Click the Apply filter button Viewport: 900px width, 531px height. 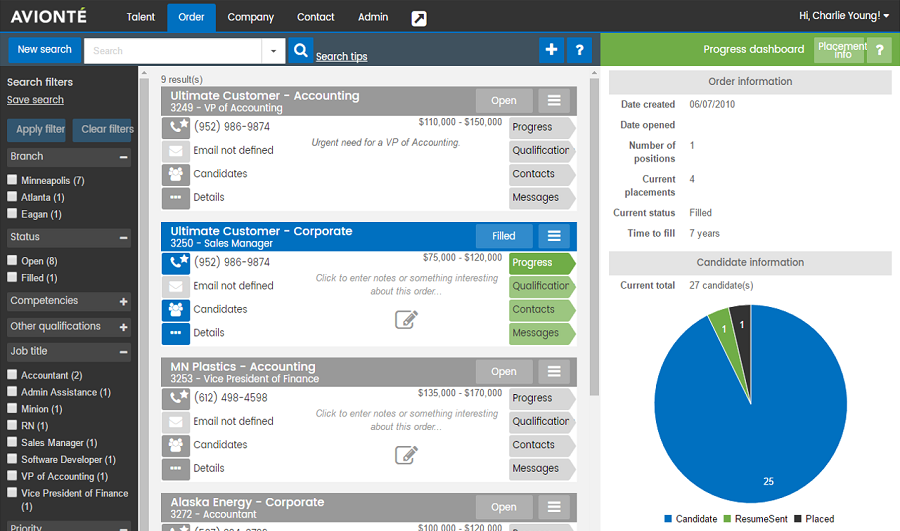coord(37,130)
